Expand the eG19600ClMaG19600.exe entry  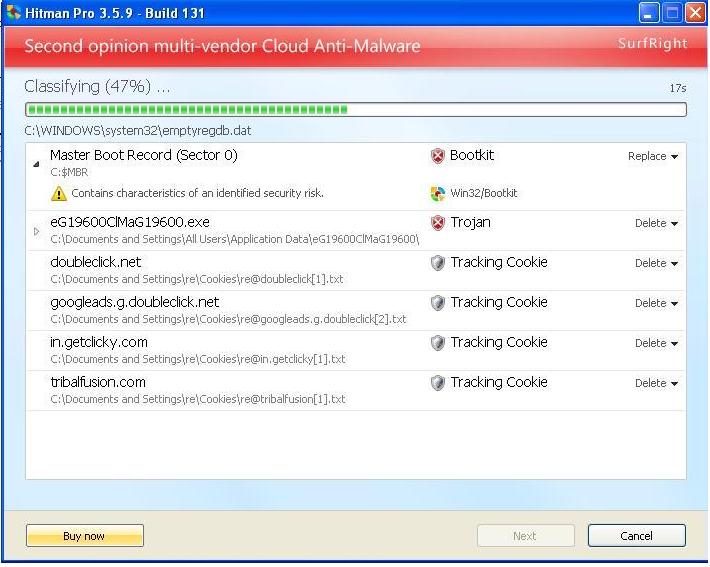[37, 231]
